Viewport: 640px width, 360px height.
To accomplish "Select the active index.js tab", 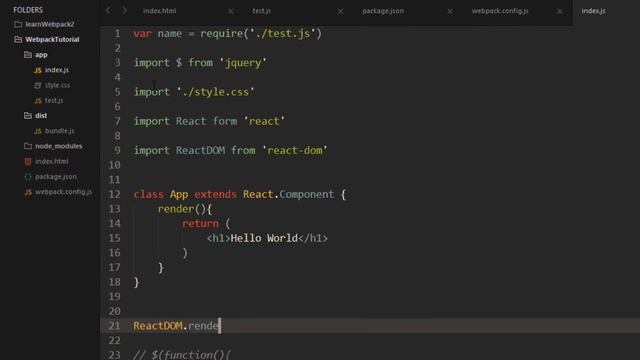I will click(593, 11).
